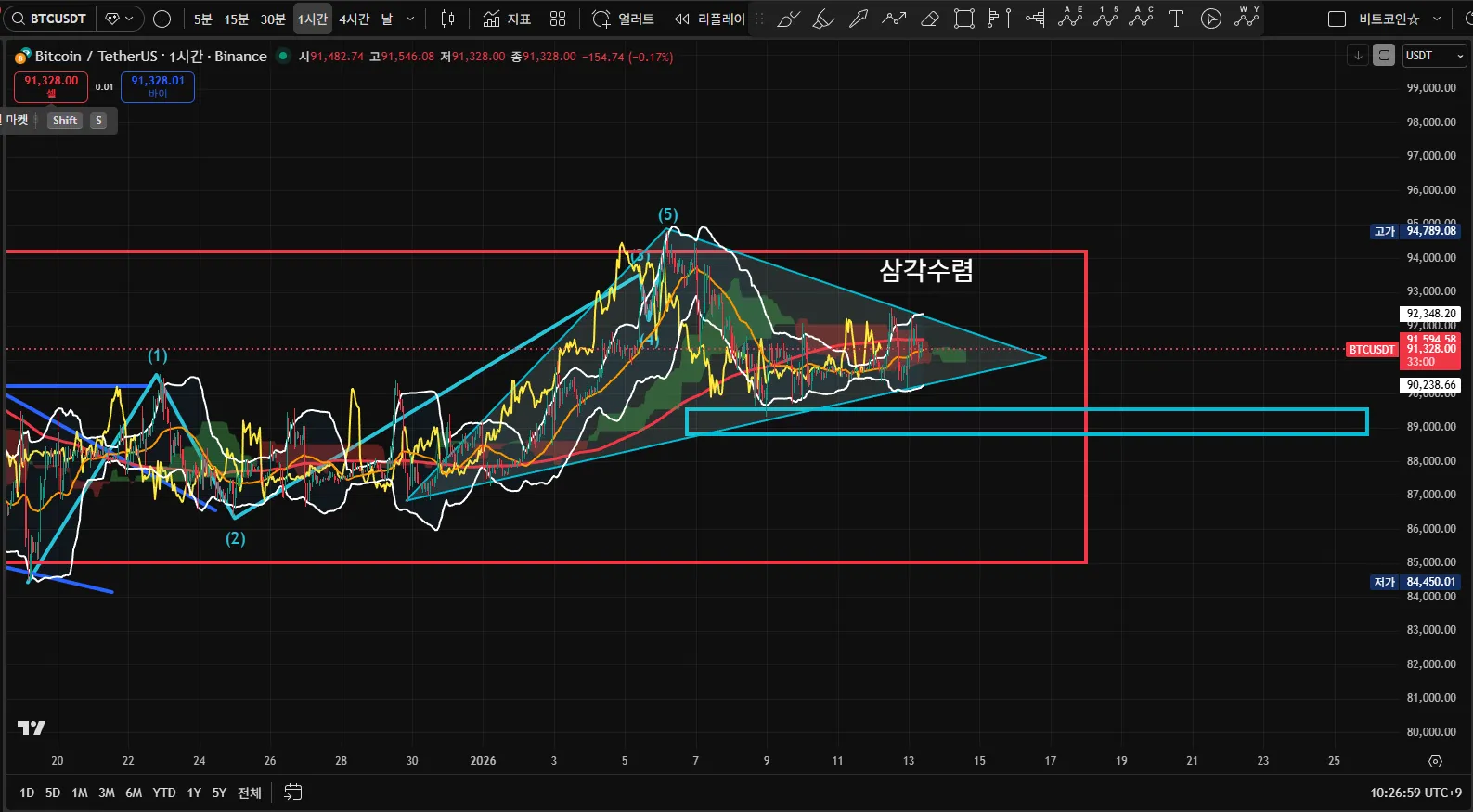1473x812 pixels.
Task: Open the go-to-date calendar icon
Action: point(292,793)
